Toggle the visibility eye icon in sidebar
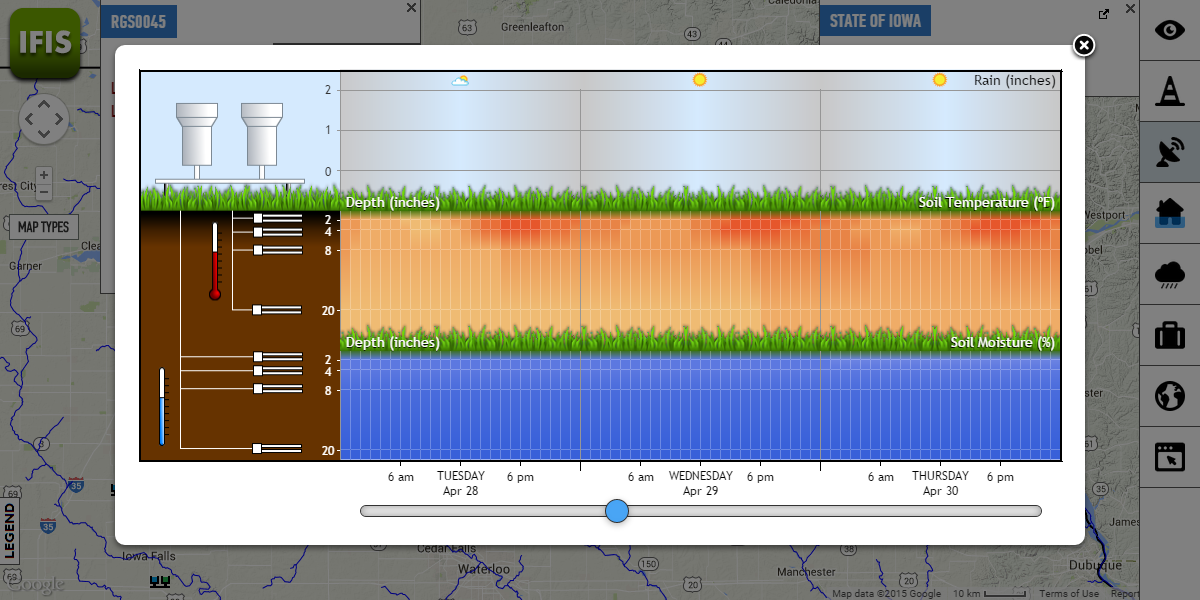Viewport: 1200px width, 600px height. click(x=1169, y=30)
